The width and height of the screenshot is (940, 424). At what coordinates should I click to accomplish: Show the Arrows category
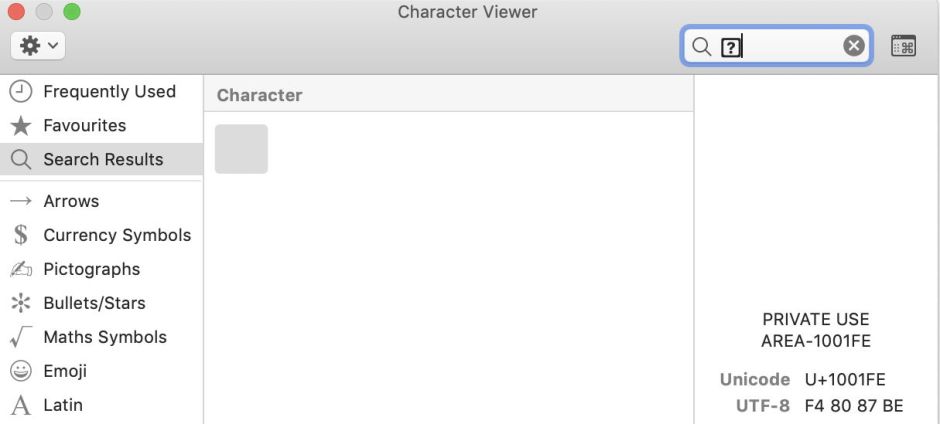pyautogui.click(x=71, y=201)
